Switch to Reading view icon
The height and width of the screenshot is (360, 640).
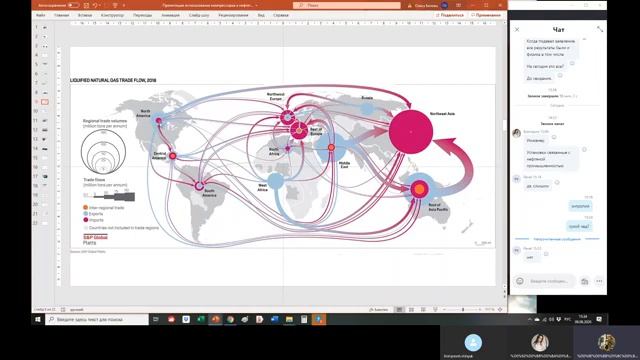(x=423, y=310)
